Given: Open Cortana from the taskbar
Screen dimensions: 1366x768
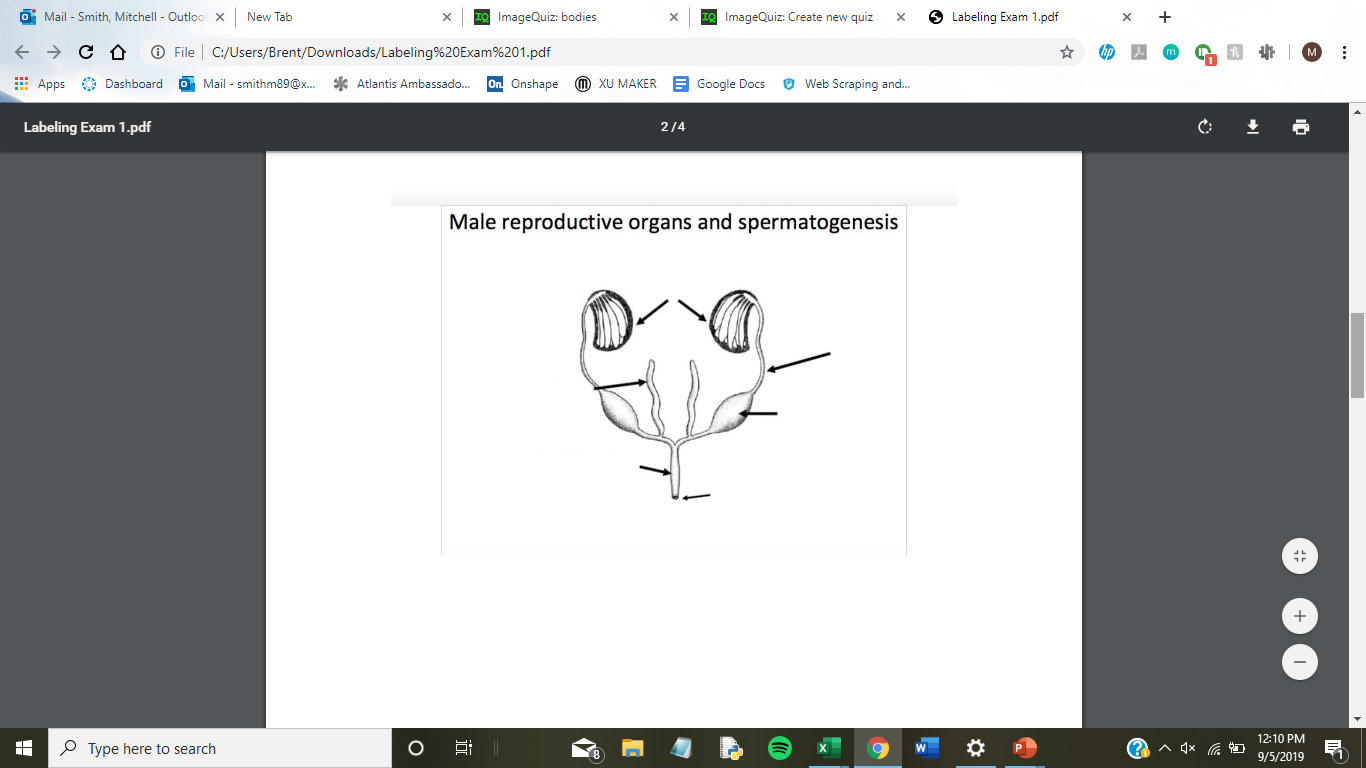Looking at the screenshot, I should (416, 748).
